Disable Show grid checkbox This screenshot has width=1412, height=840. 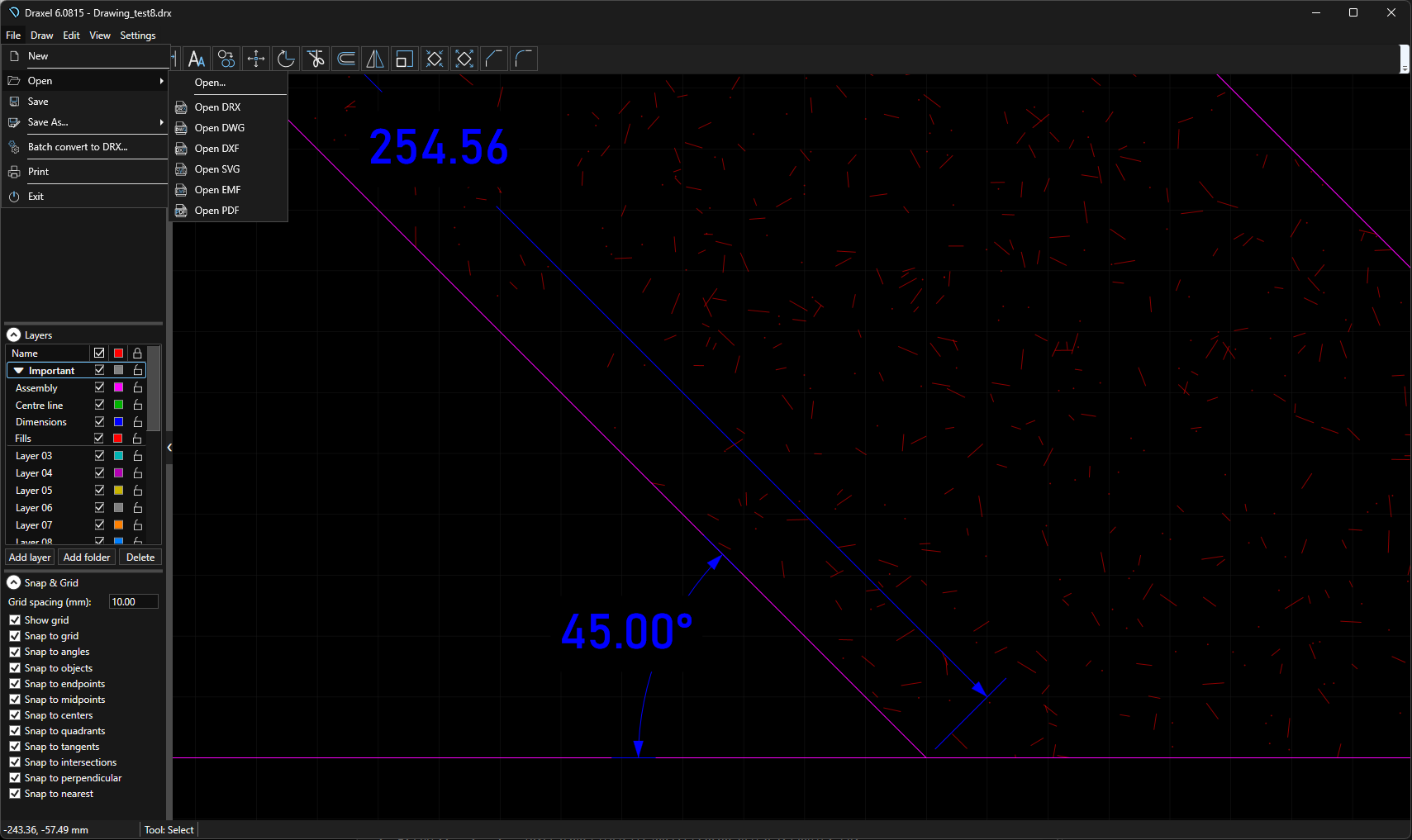15,620
